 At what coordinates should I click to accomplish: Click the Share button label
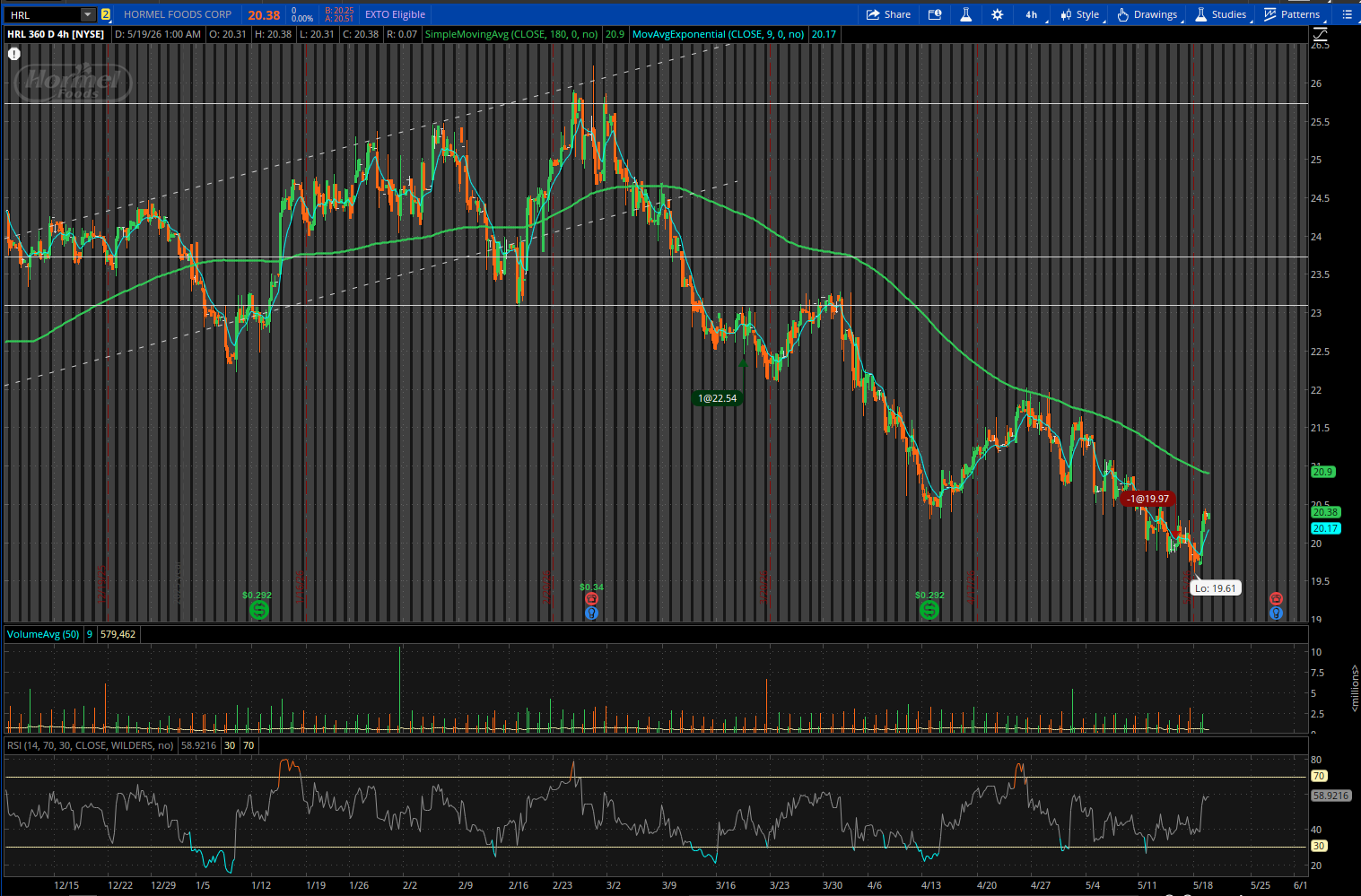897,14
